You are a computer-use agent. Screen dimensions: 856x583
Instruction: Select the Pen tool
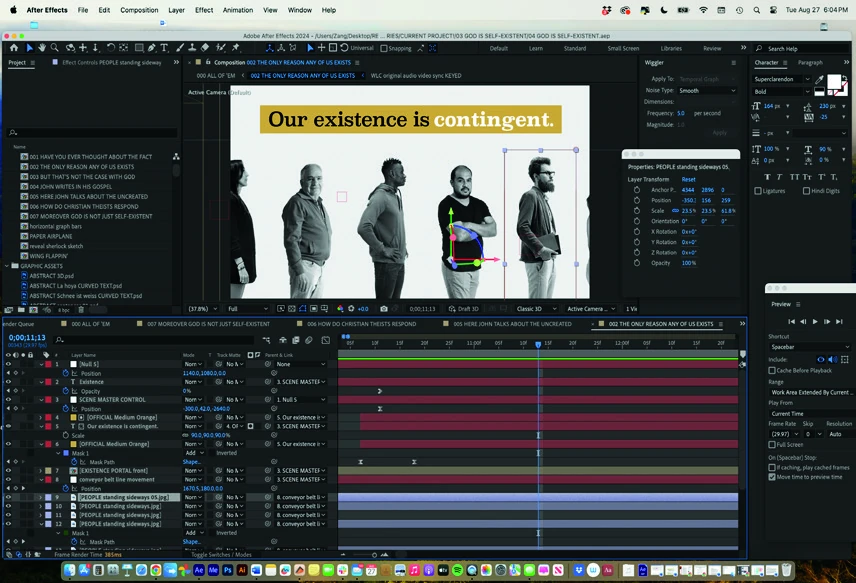pos(151,48)
